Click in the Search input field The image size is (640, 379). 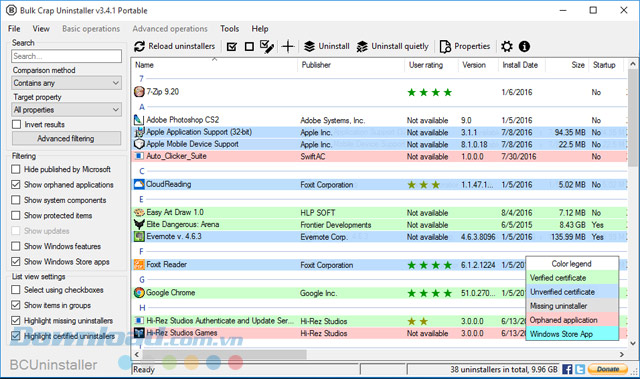tap(67, 56)
